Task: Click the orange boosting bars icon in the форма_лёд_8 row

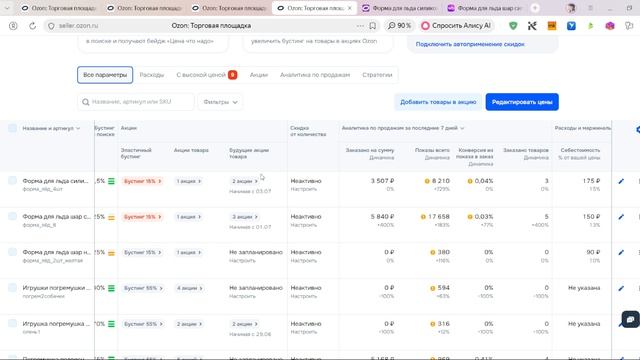Action: coord(111,217)
